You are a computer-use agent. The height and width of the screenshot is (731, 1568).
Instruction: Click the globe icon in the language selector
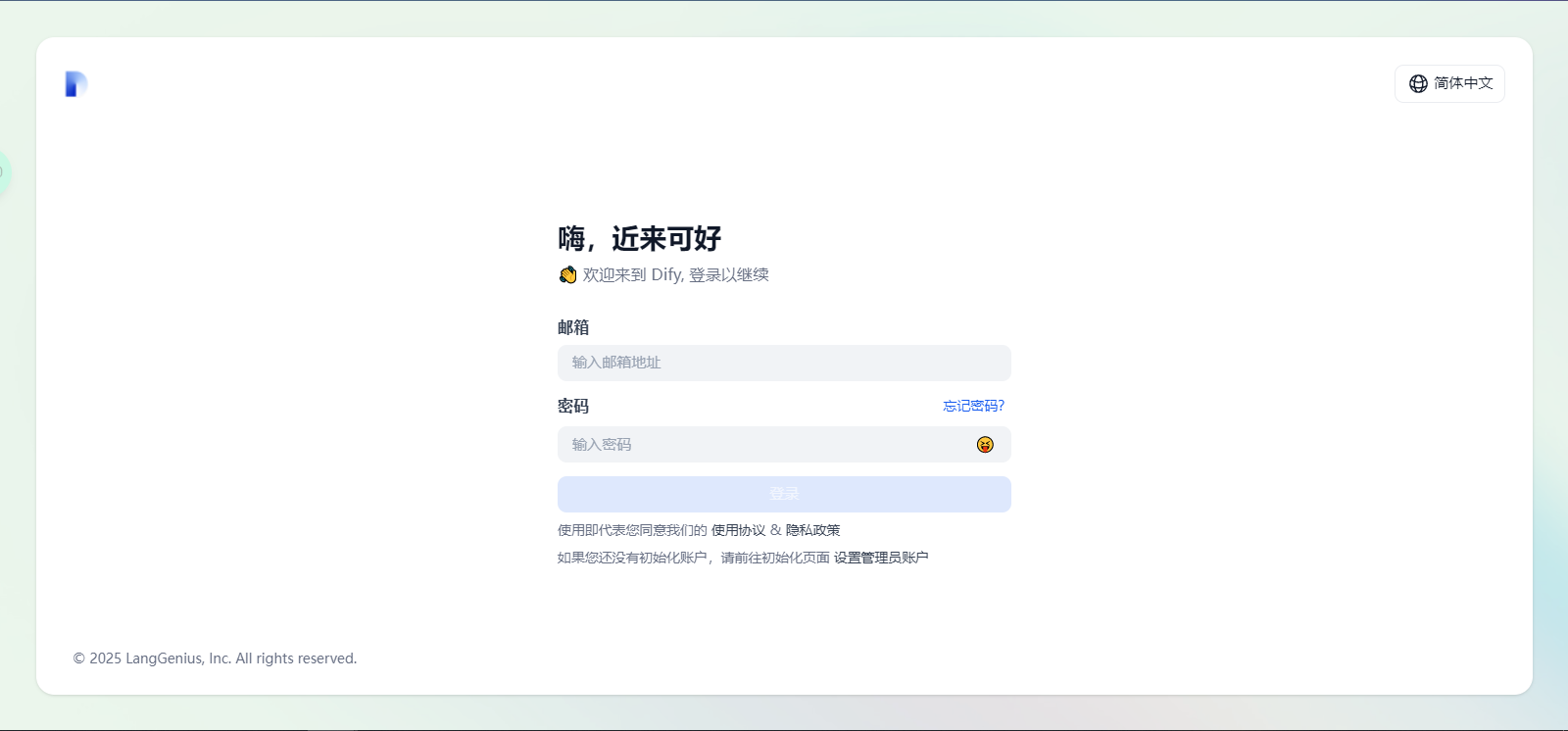[x=1418, y=84]
